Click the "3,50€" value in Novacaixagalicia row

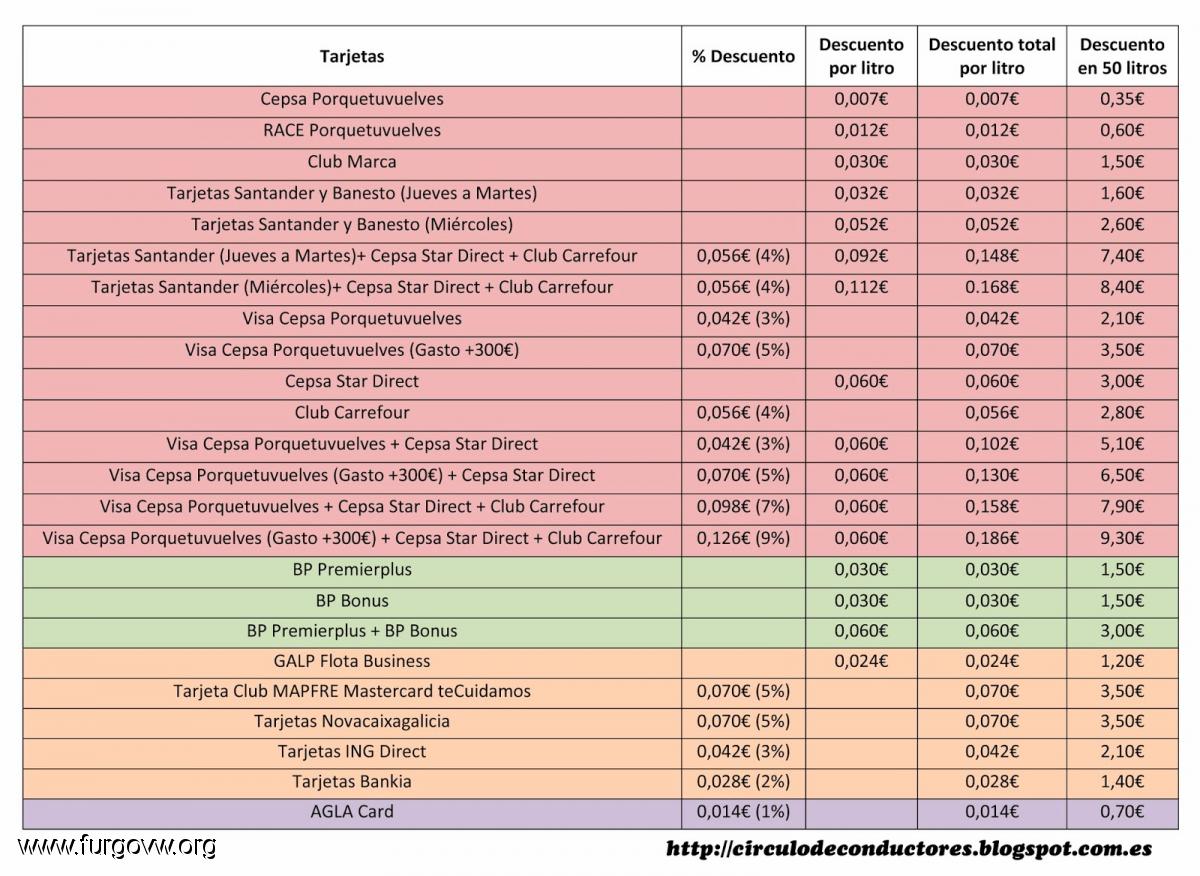(1122, 721)
